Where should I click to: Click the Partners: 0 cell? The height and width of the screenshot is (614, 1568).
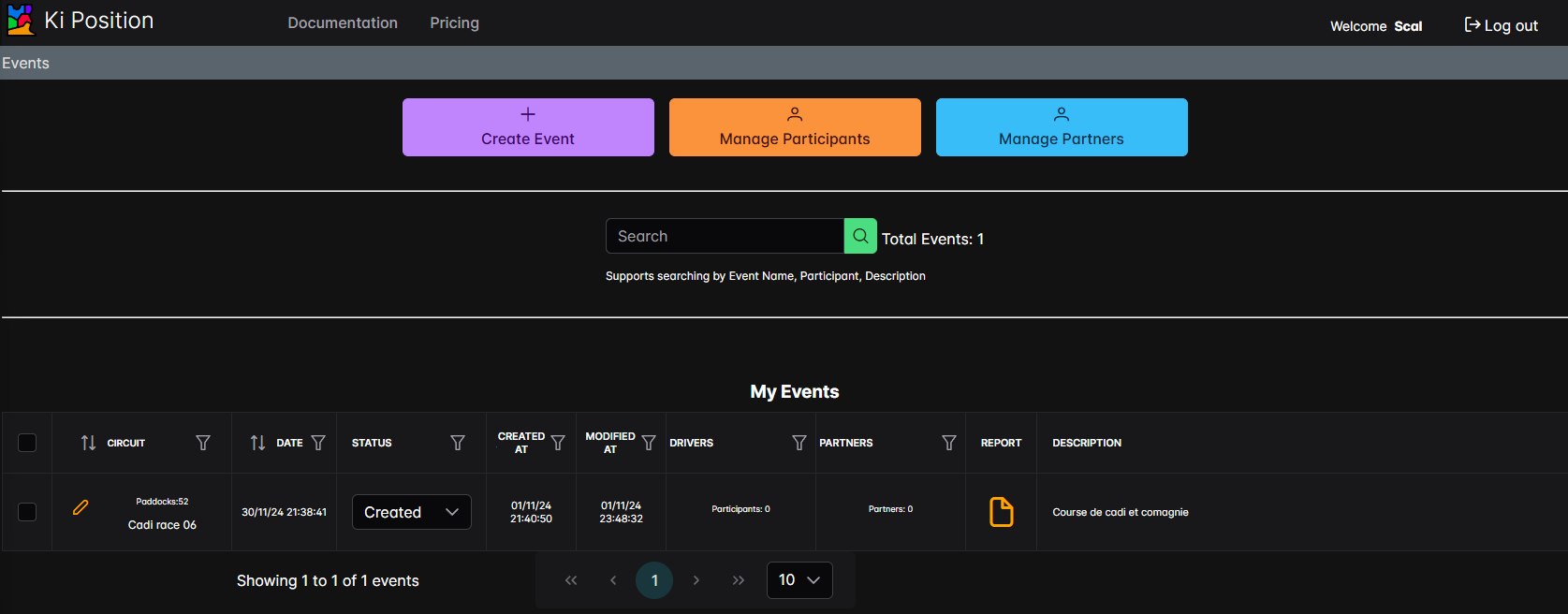point(890,509)
